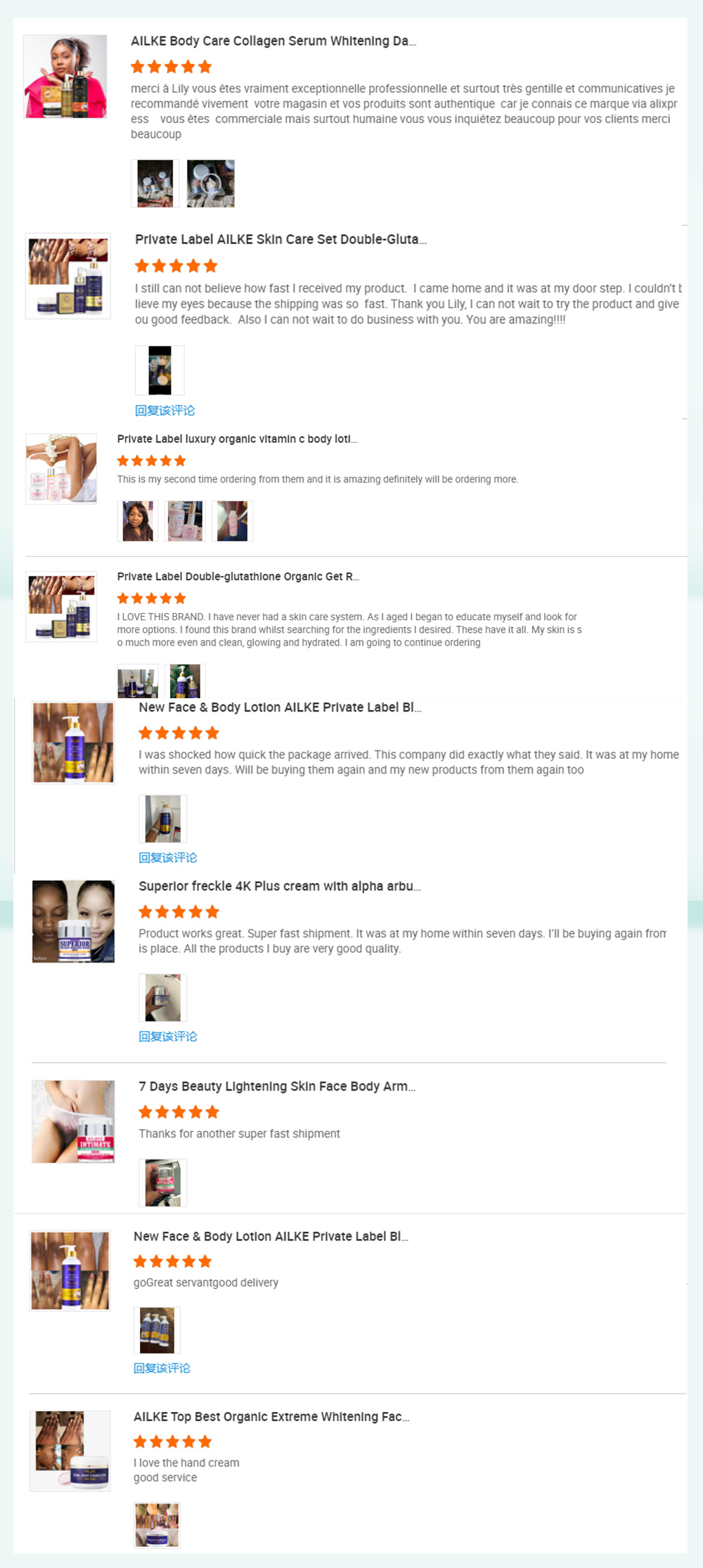This screenshot has height=1568, width=703.
Task: View review photo of woman's face
Action: point(138,521)
